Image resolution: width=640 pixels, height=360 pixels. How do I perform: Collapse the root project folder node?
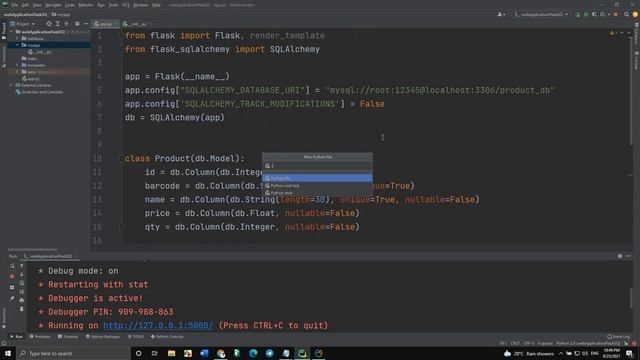click(x=12, y=32)
